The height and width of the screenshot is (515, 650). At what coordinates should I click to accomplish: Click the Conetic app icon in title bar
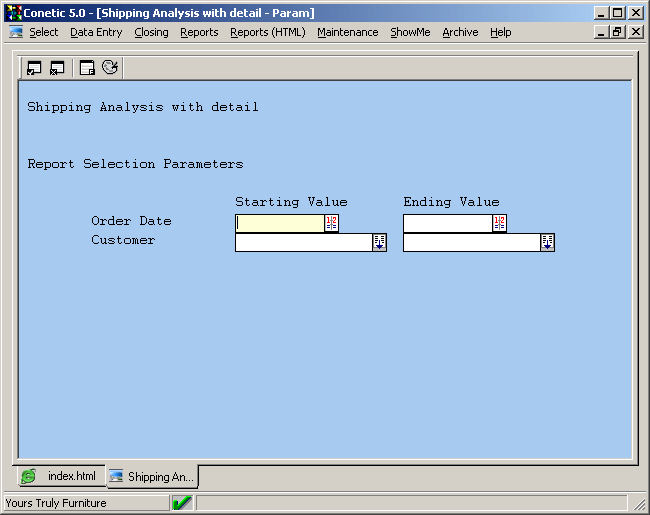pyautogui.click(x=13, y=13)
